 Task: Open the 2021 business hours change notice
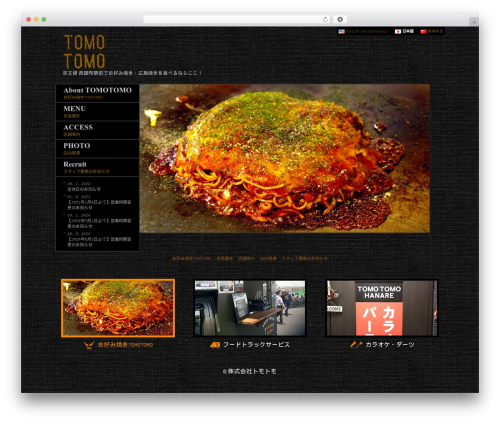click(99, 205)
